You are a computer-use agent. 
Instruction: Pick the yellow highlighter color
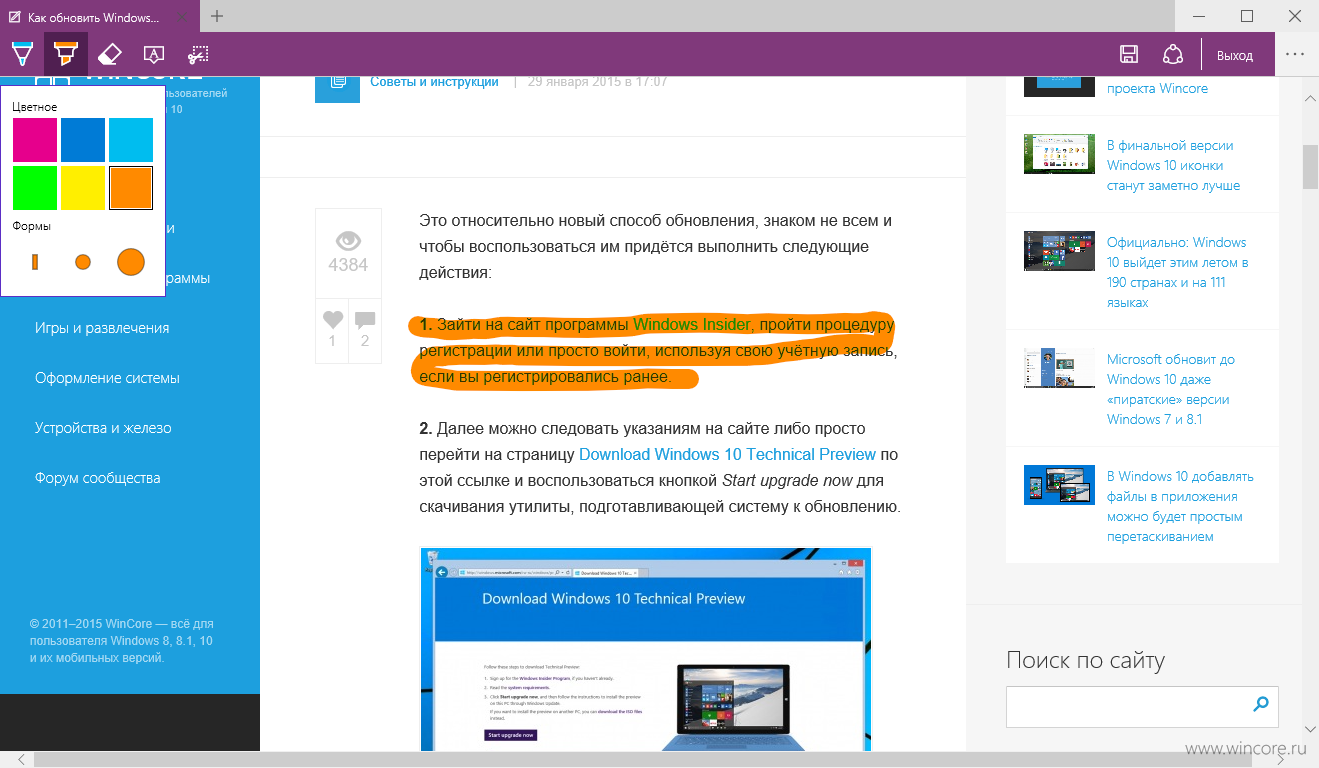point(83,188)
